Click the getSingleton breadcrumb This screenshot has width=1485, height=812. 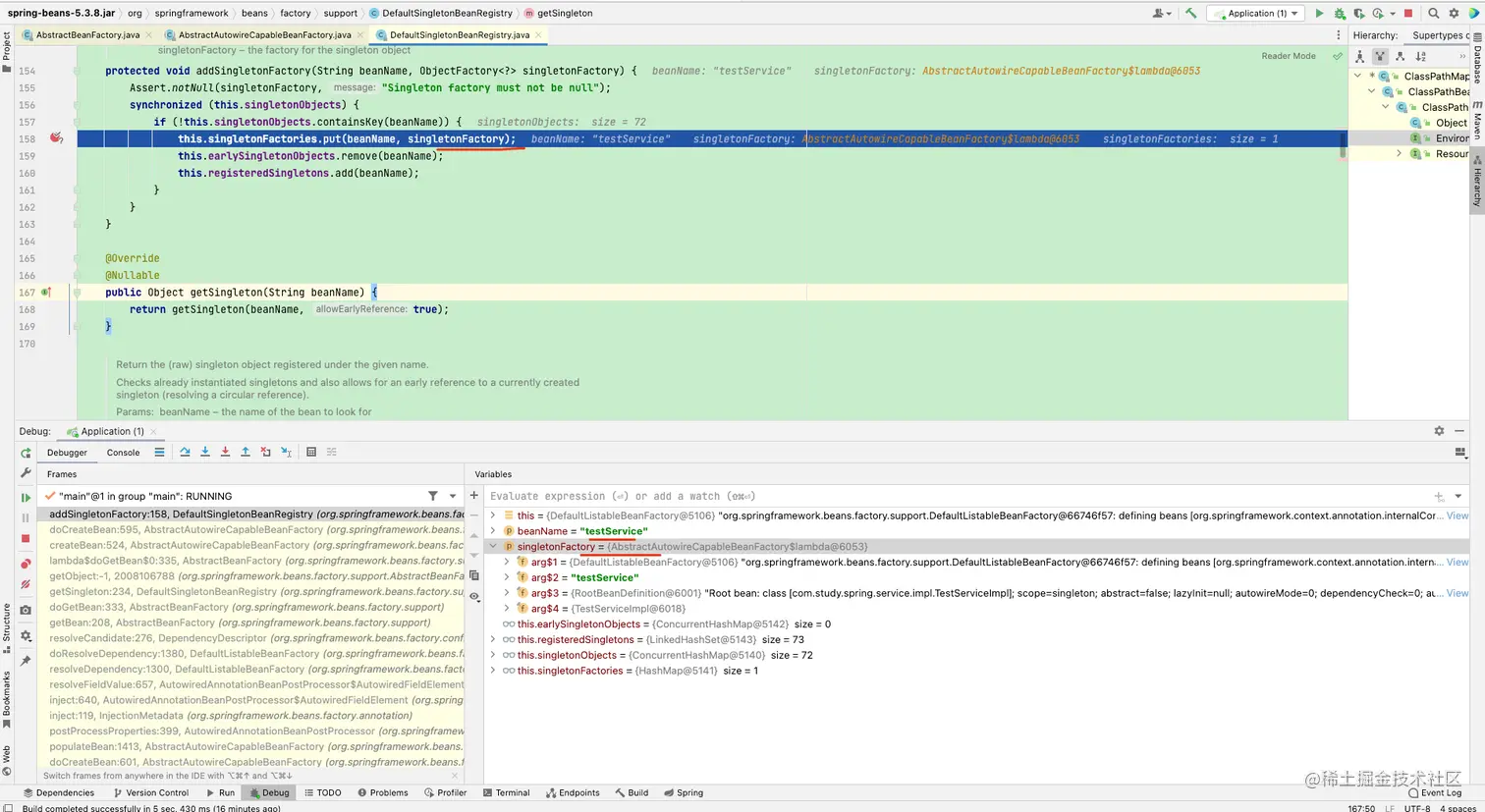coord(565,14)
